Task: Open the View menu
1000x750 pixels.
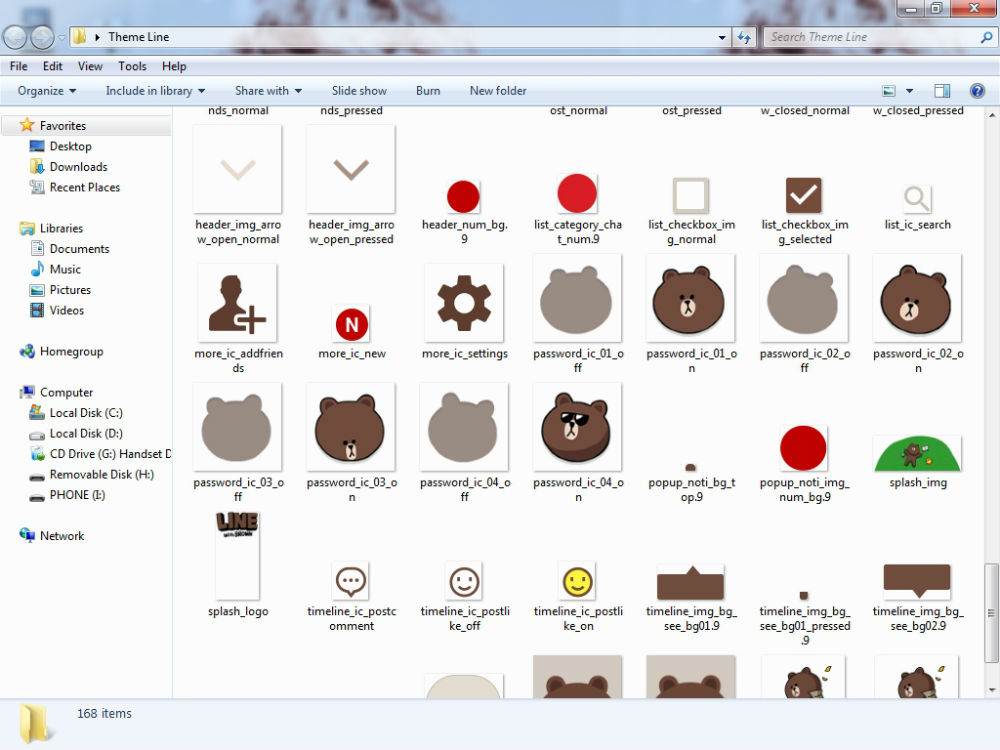Action: point(90,66)
